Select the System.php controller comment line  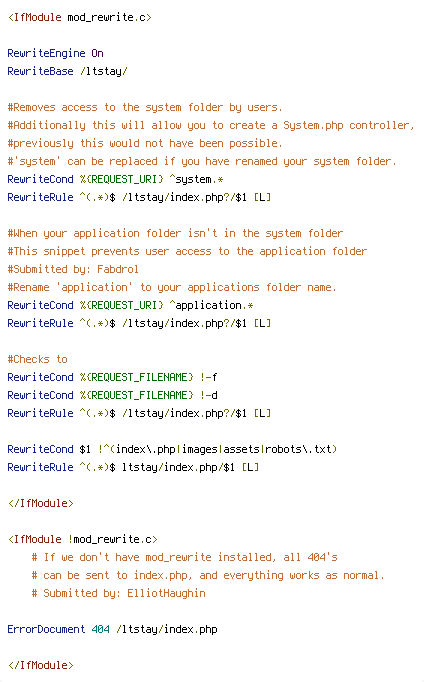point(210,126)
